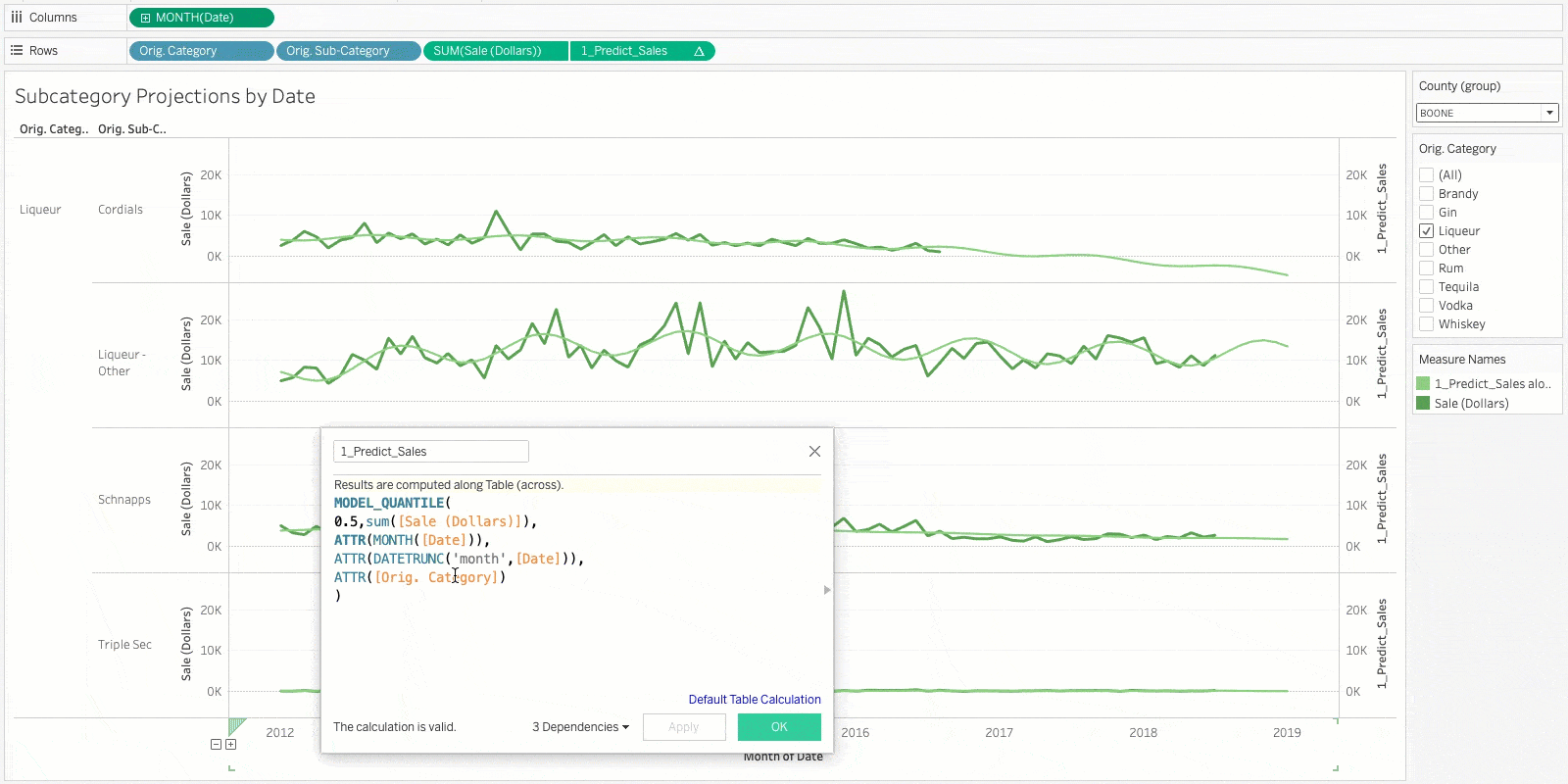This screenshot has width=1568, height=784.
Task: Select the SUM(Sale (Dollars)) pill
Action: pos(495,51)
